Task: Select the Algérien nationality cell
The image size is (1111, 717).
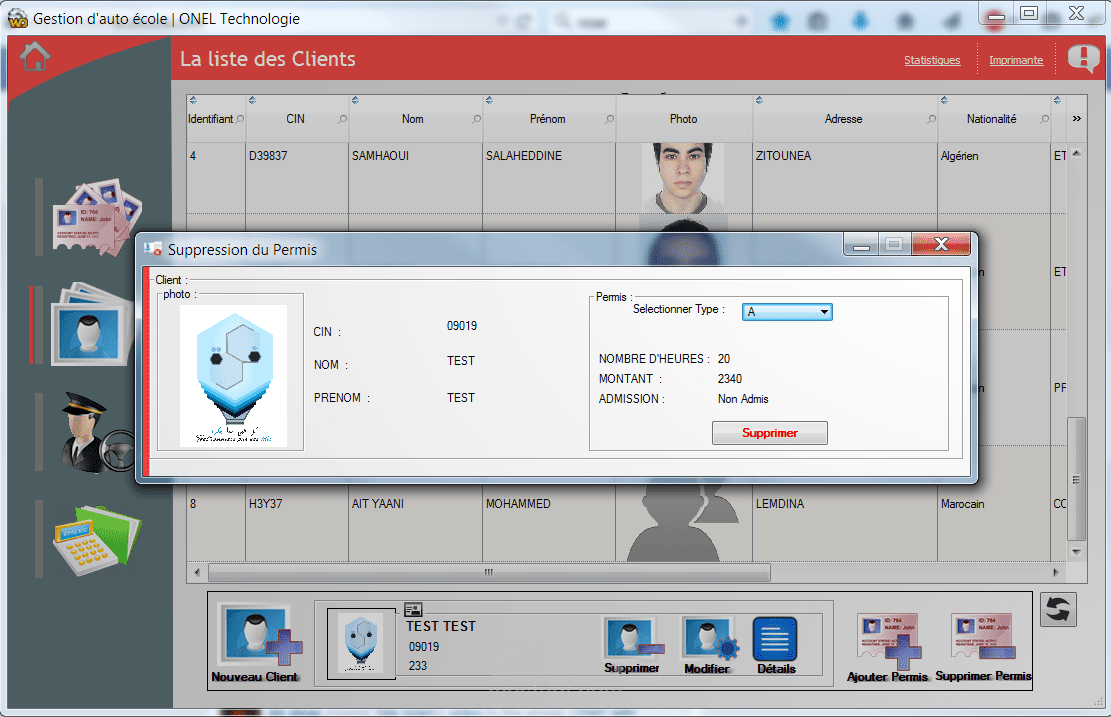Action: click(994, 178)
